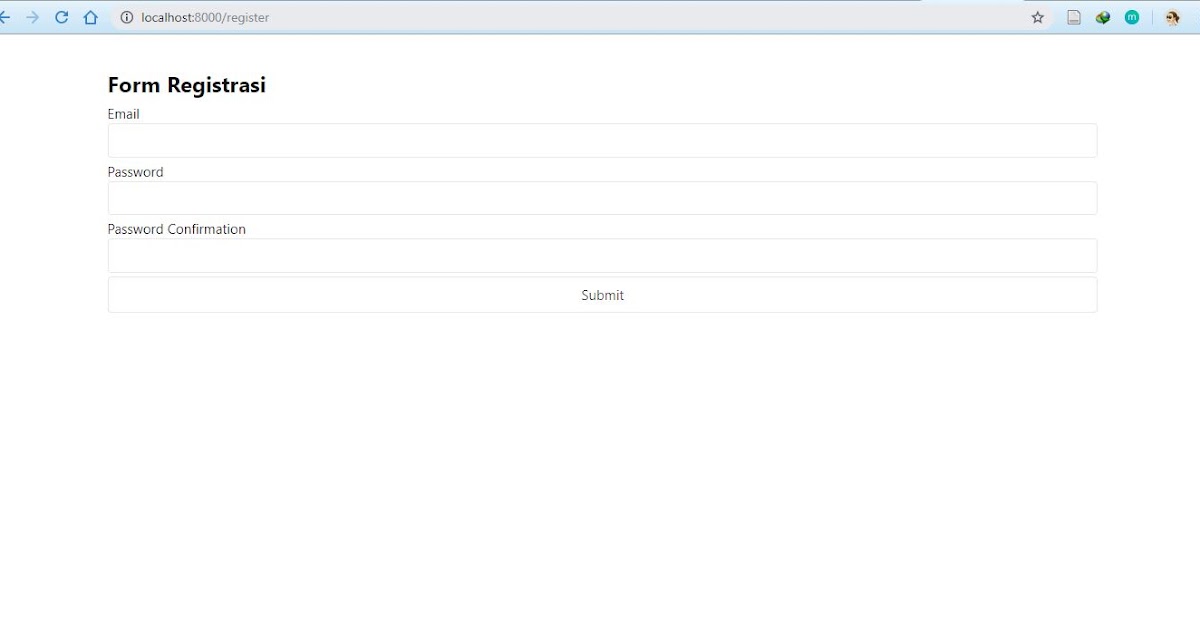This screenshot has height=630, width=1200.
Task: Click the forward navigation arrow
Action: click(x=35, y=17)
